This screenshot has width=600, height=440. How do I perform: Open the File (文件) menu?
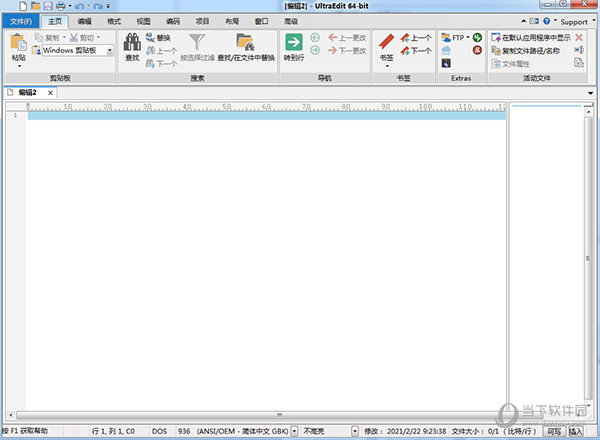pyautogui.click(x=21, y=21)
